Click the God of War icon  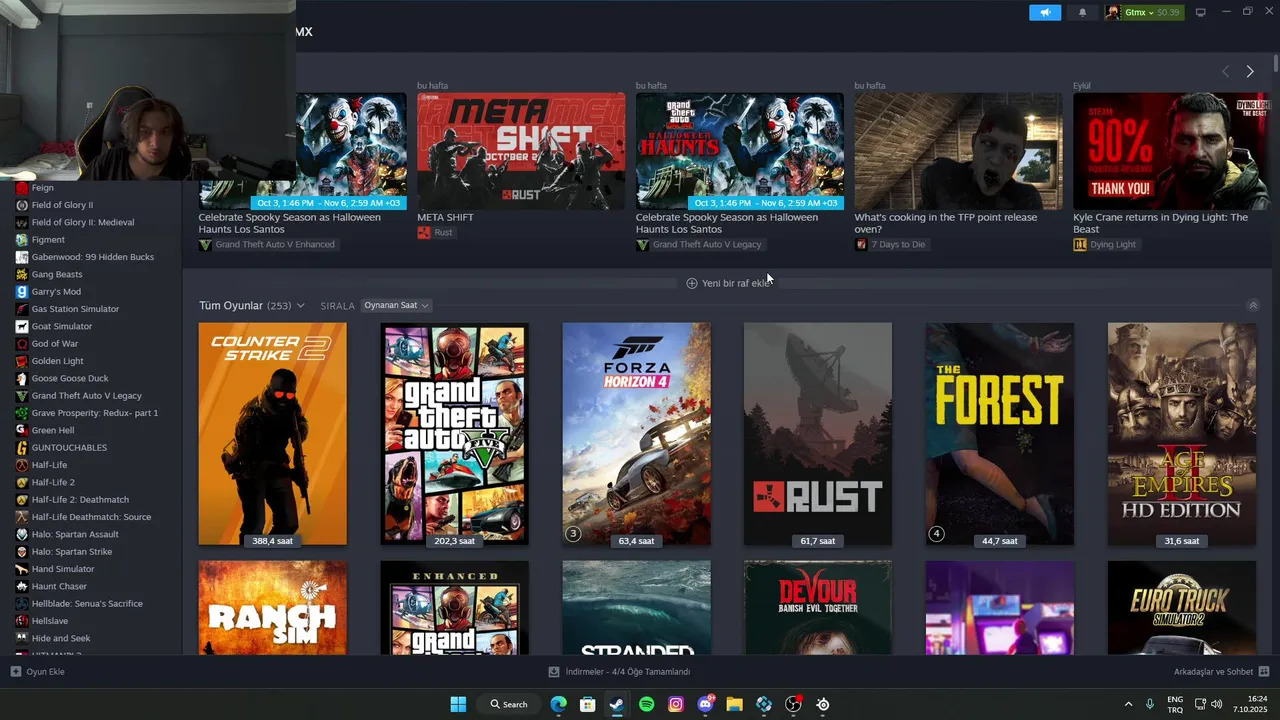pos(22,344)
